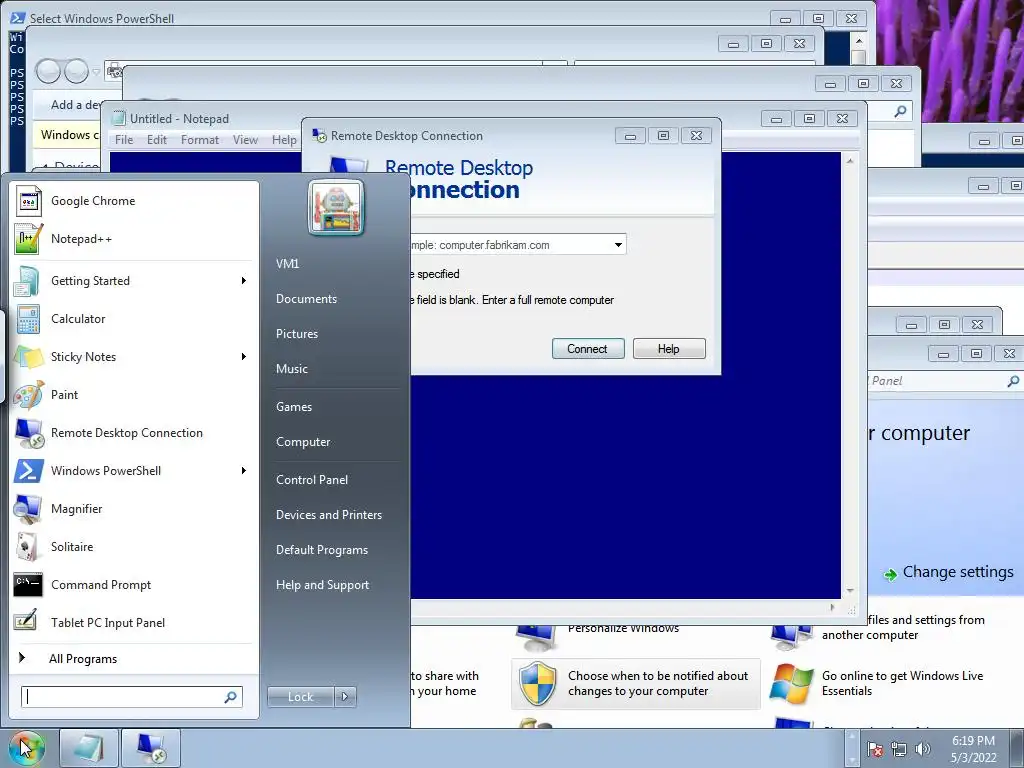The width and height of the screenshot is (1024, 768).
Task: Click the Show desktop strip in taskbar
Action: point(1016,748)
